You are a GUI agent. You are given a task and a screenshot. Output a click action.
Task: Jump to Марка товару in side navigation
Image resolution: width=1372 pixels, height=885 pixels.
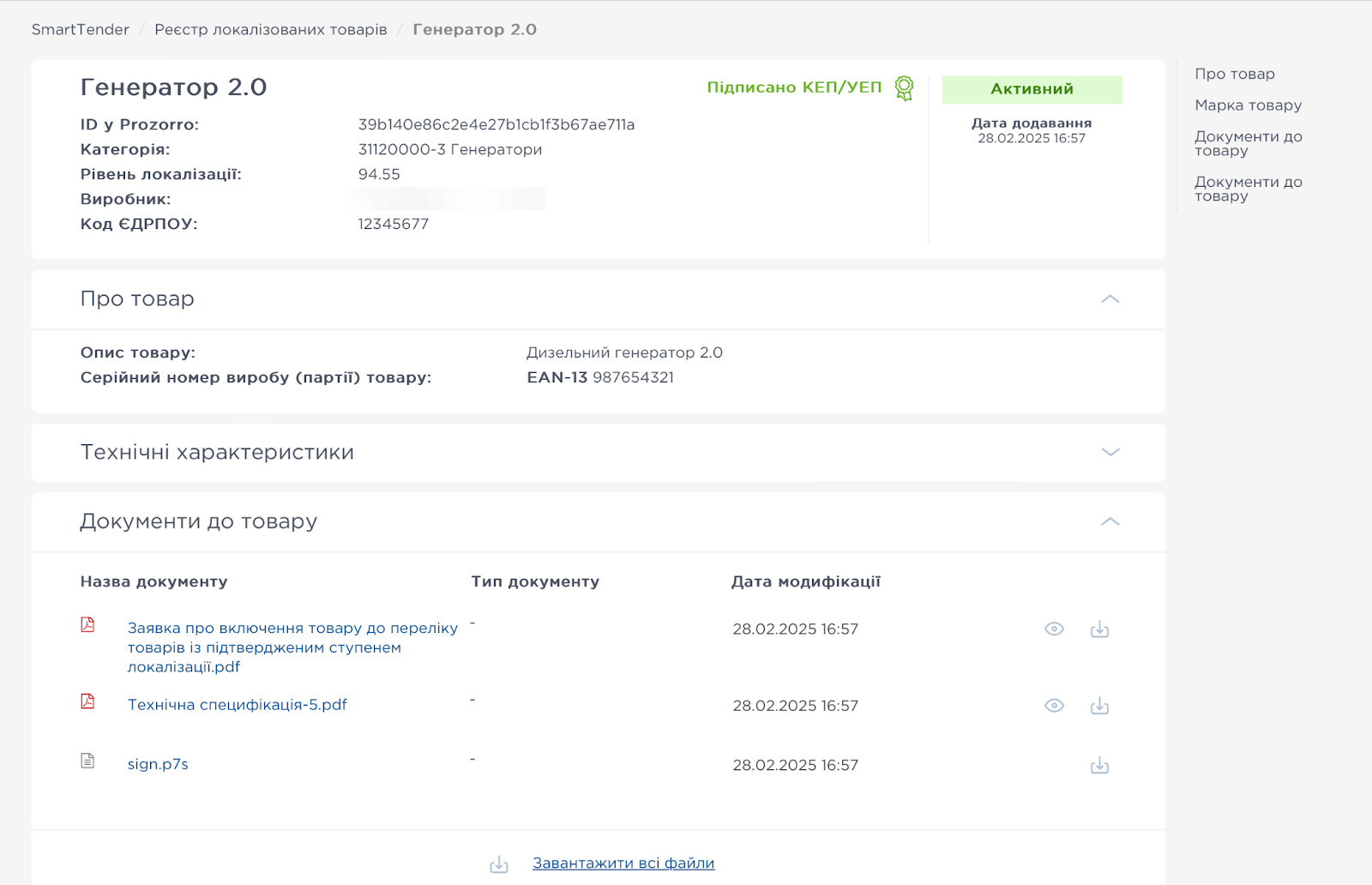(x=1248, y=105)
